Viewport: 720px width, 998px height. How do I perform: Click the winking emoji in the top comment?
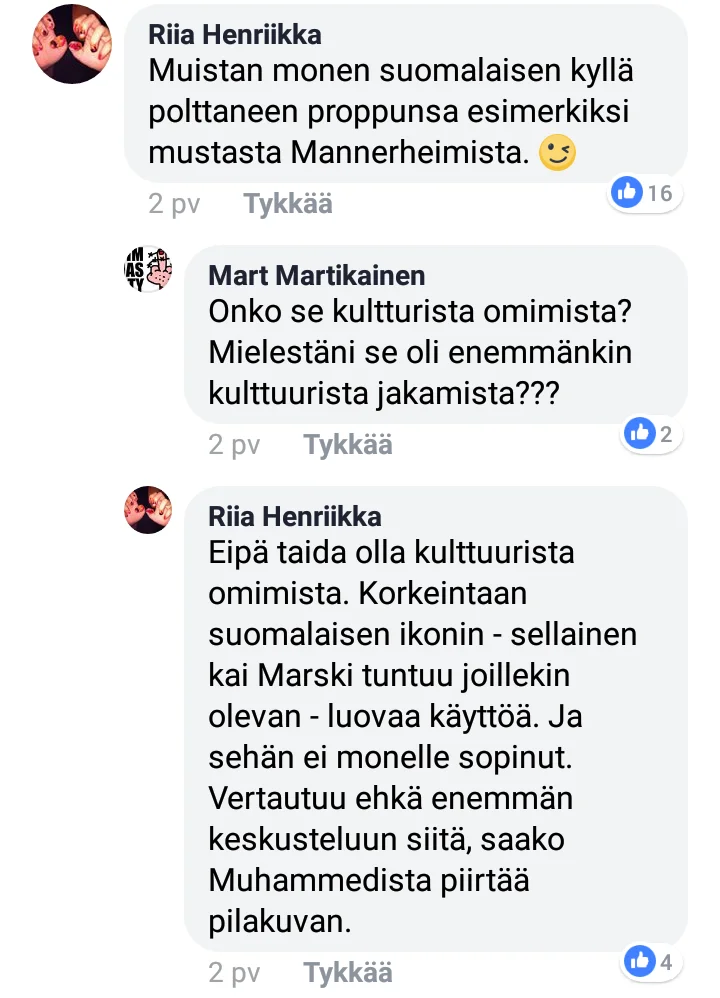click(557, 153)
